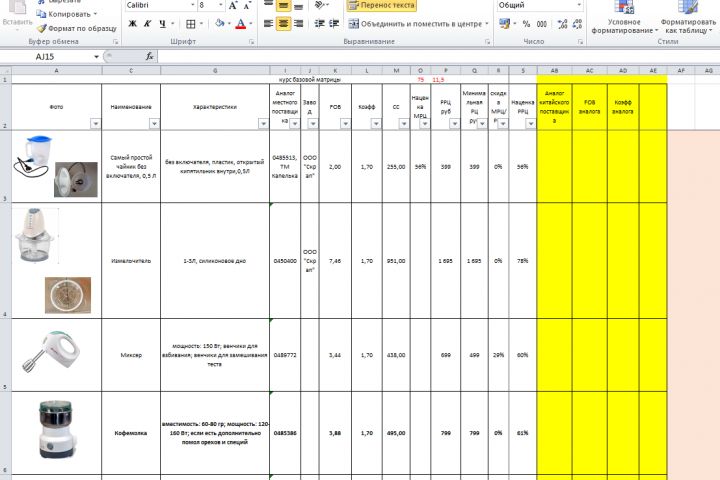Select the cell containing Кофемолка
The height and width of the screenshot is (480, 720).
pyautogui.click(x=131, y=433)
